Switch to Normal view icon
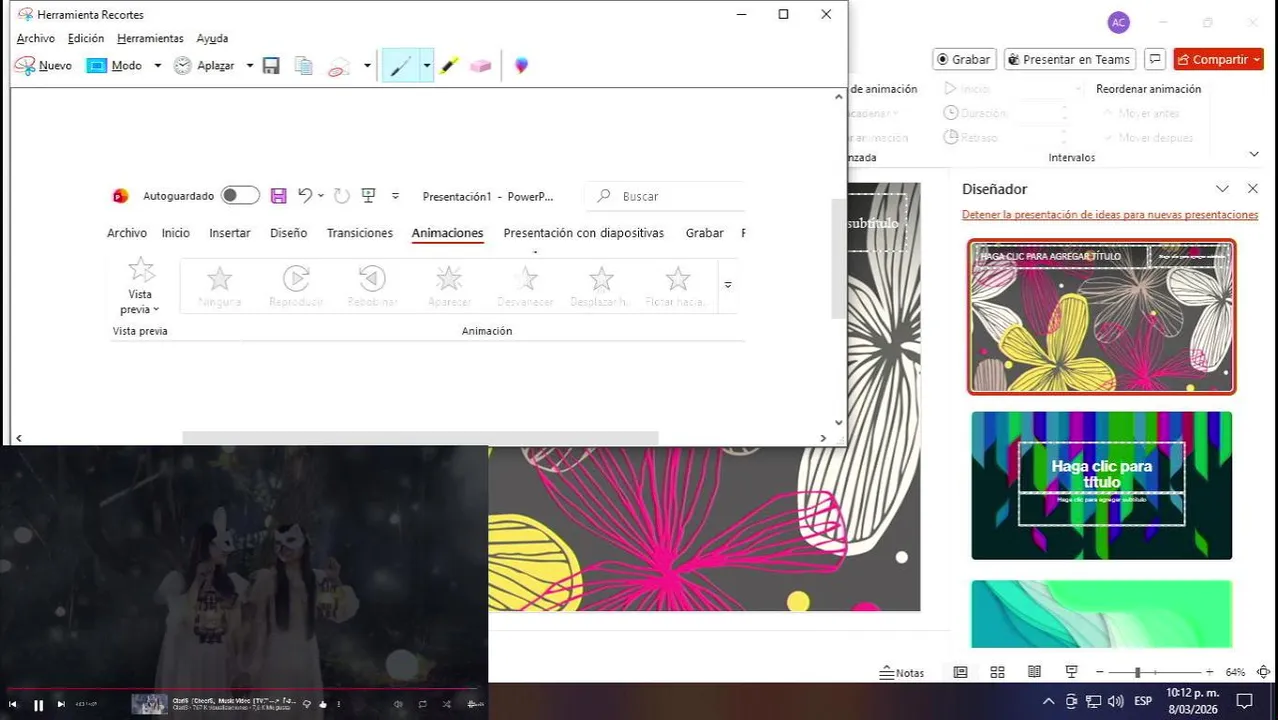 click(960, 672)
